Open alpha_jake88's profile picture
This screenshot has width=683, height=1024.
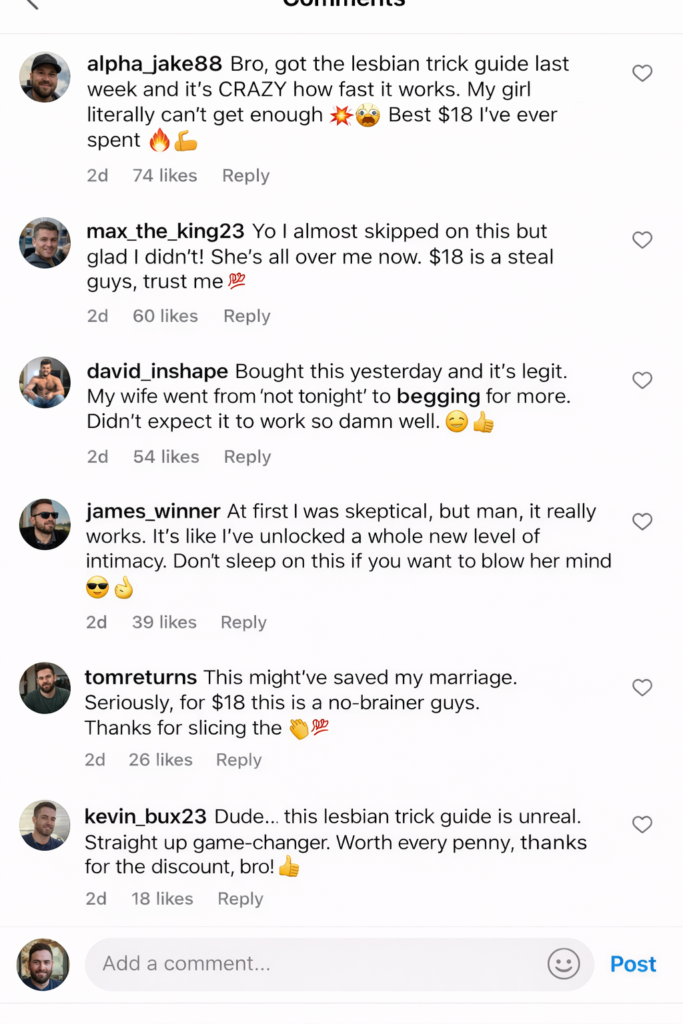click(45, 77)
